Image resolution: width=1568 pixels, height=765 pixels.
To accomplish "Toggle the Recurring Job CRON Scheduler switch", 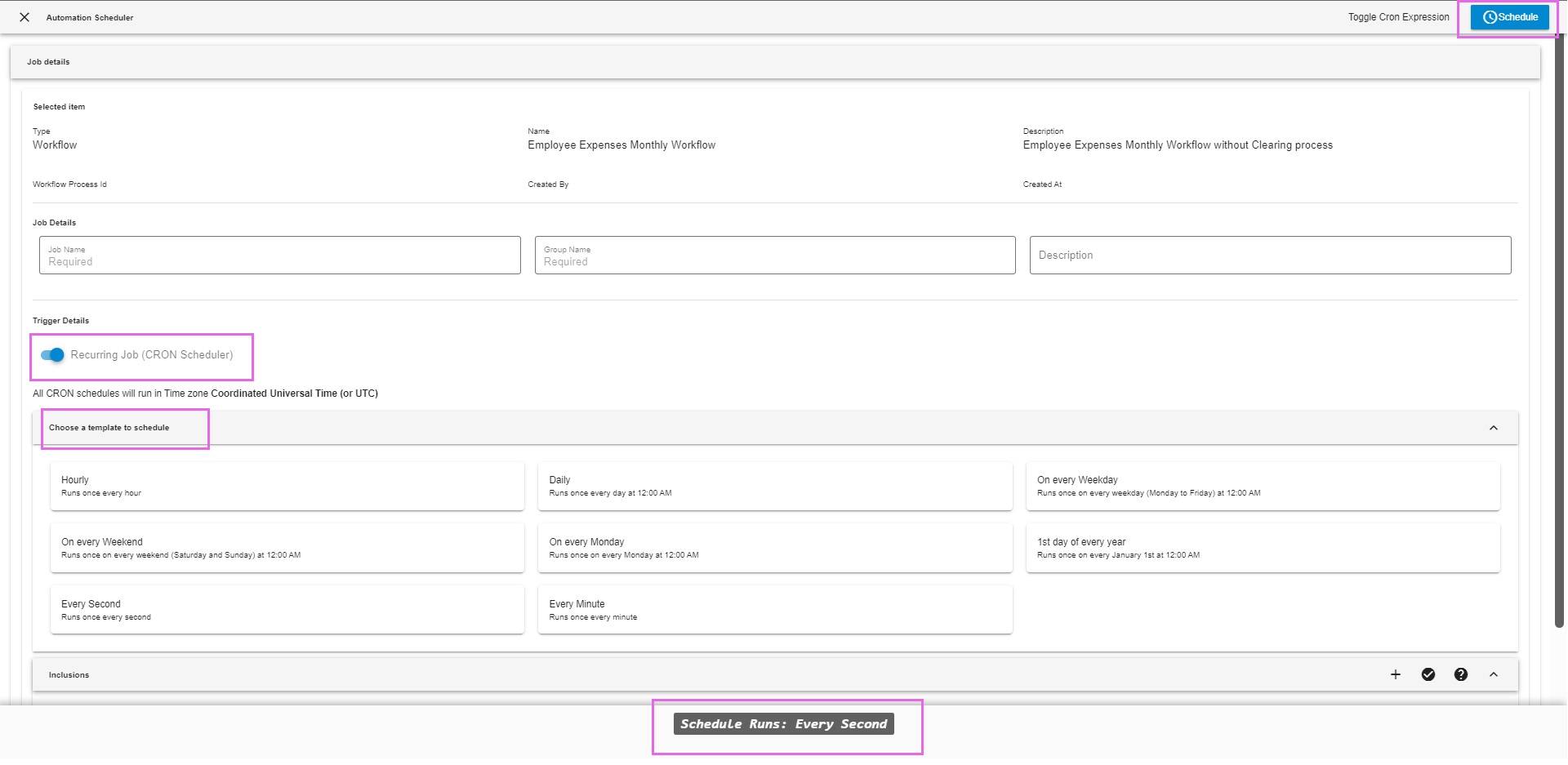I will point(52,355).
